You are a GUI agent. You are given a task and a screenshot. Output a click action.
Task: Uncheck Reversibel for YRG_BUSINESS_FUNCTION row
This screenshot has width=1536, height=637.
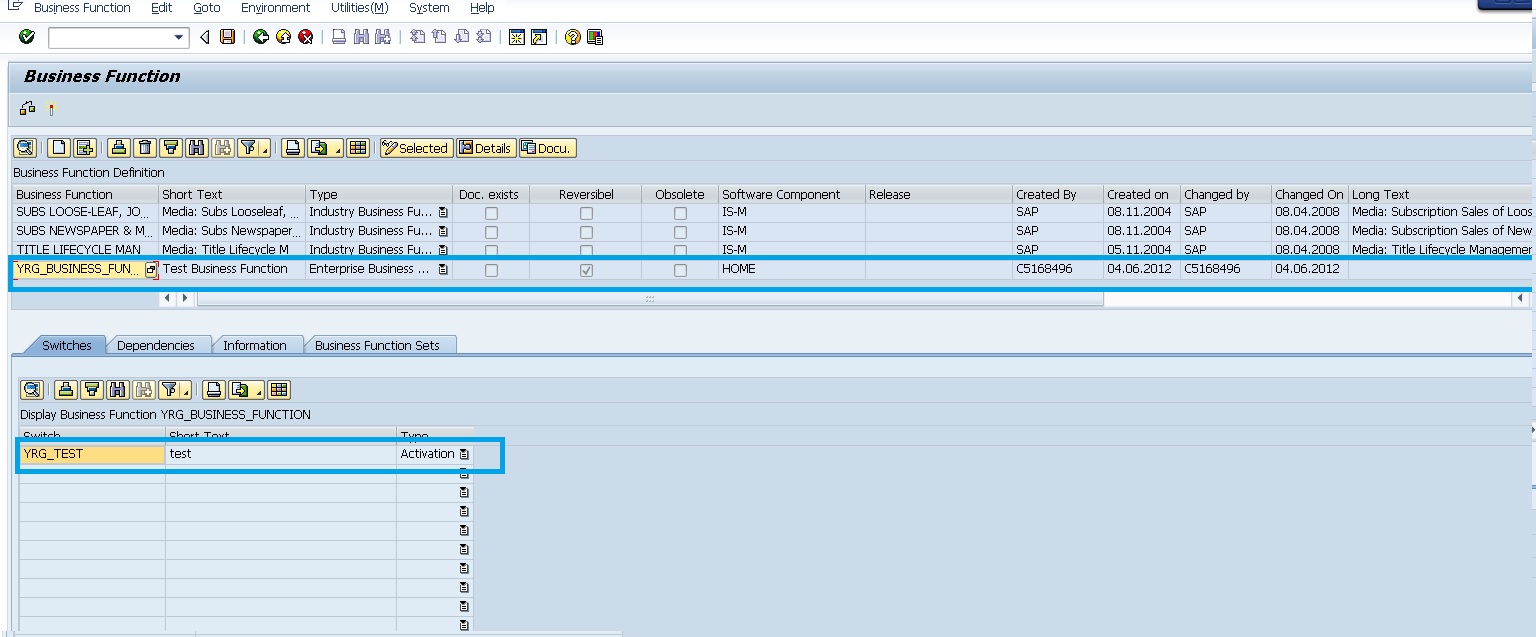click(585, 268)
